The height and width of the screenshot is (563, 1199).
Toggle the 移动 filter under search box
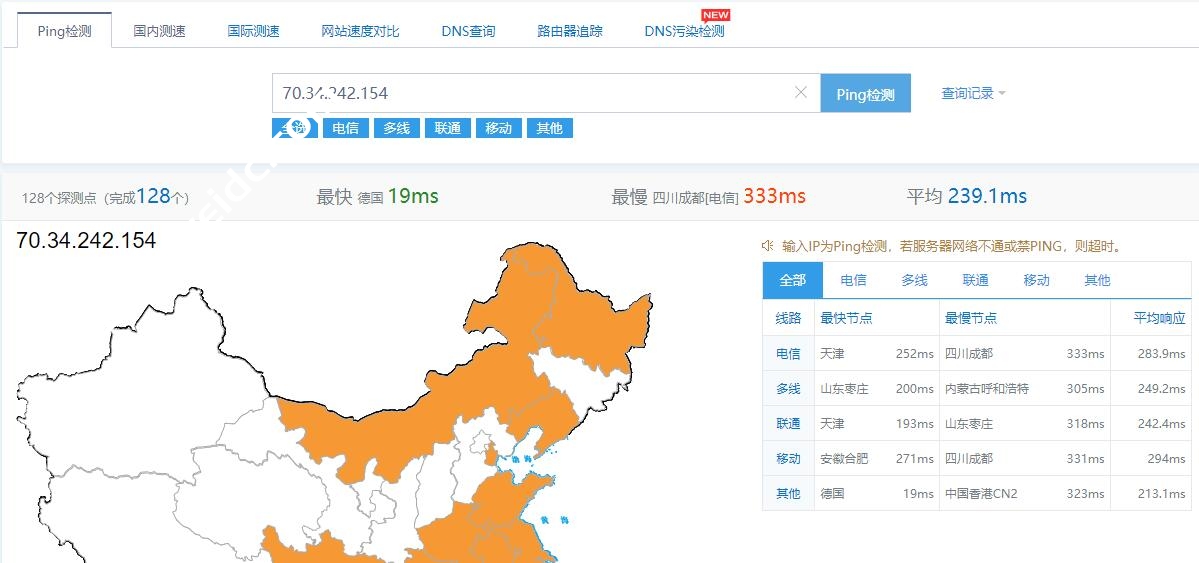(499, 128)
